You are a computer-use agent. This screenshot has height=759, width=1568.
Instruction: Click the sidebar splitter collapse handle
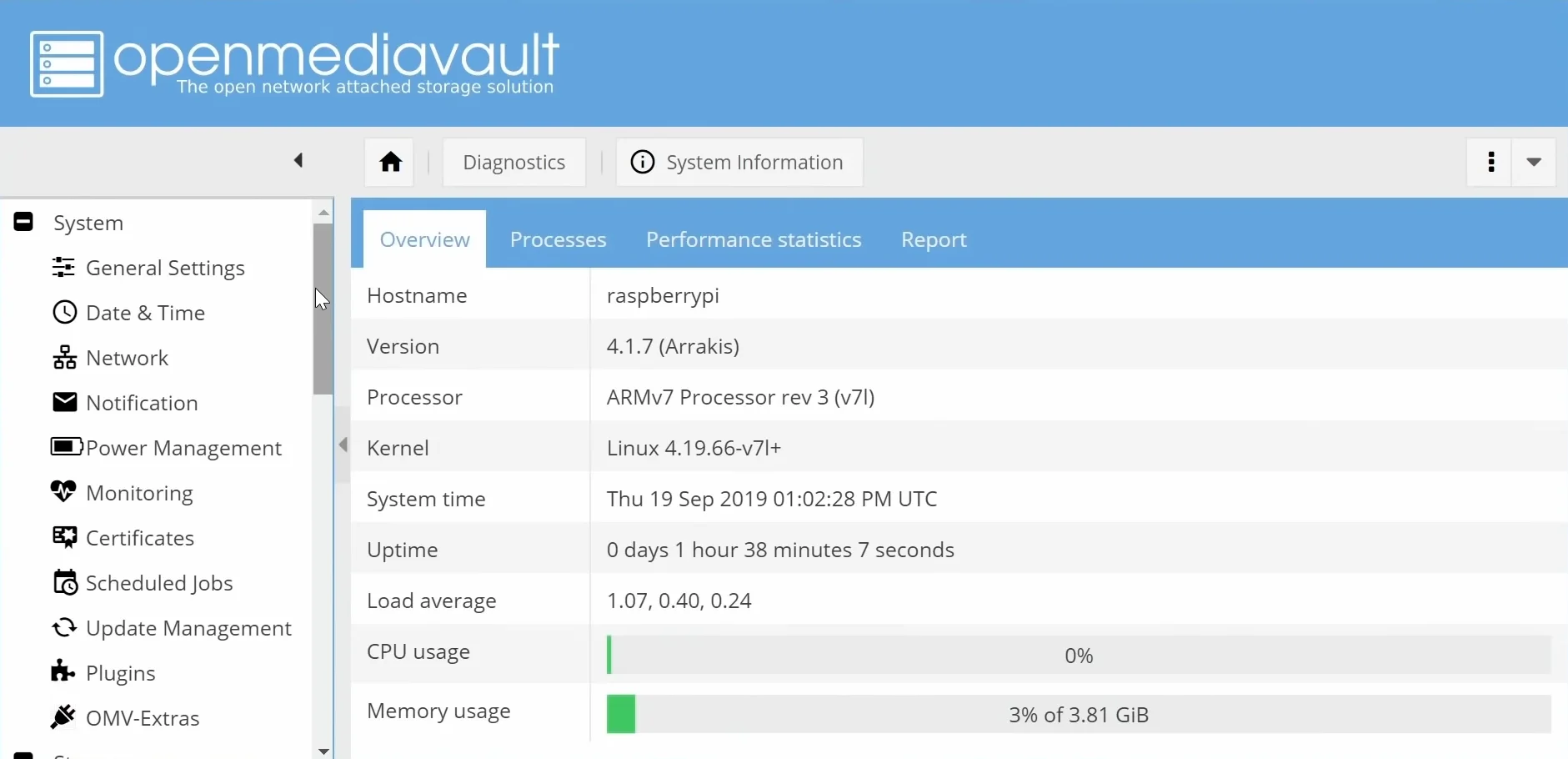343,445
